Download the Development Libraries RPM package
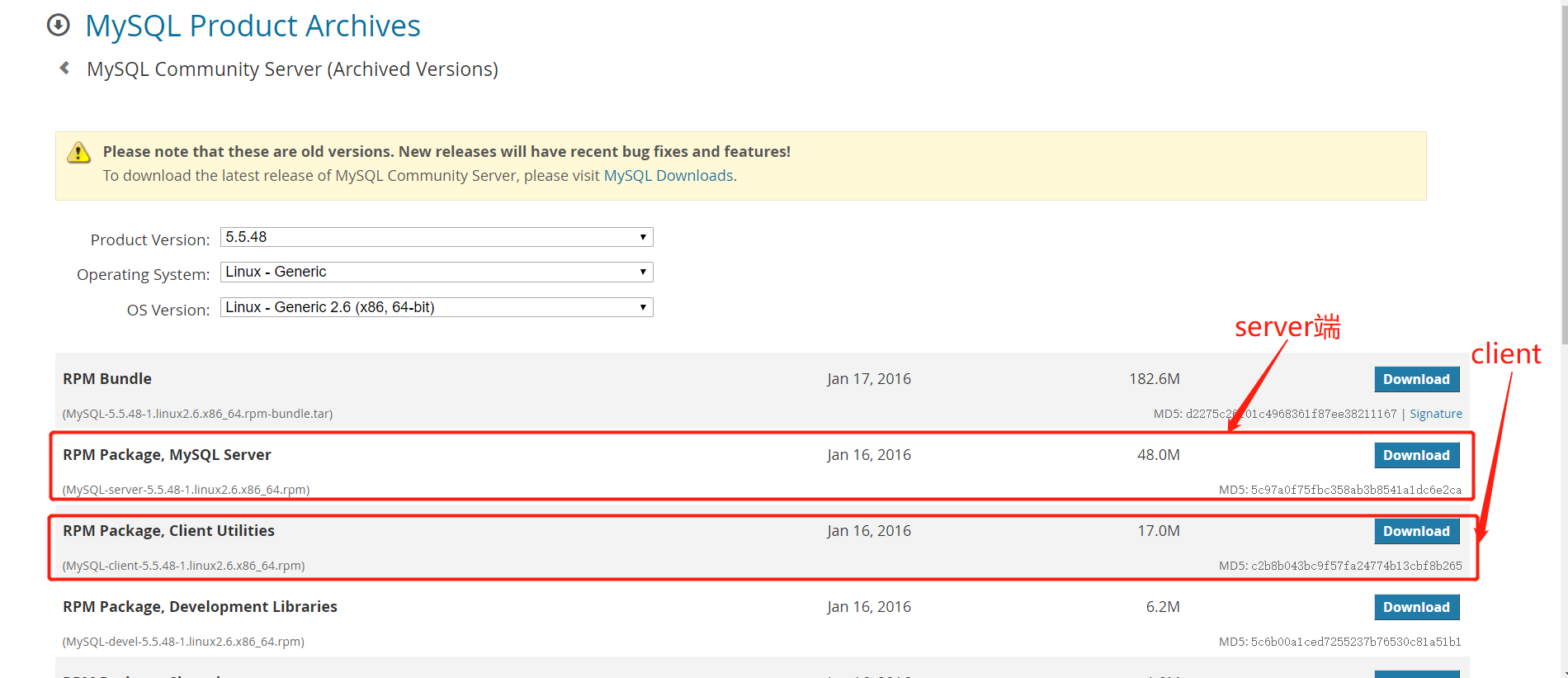Image resolution: width=1568 pixels, height=678 pixels. (x=1416, y=607)
